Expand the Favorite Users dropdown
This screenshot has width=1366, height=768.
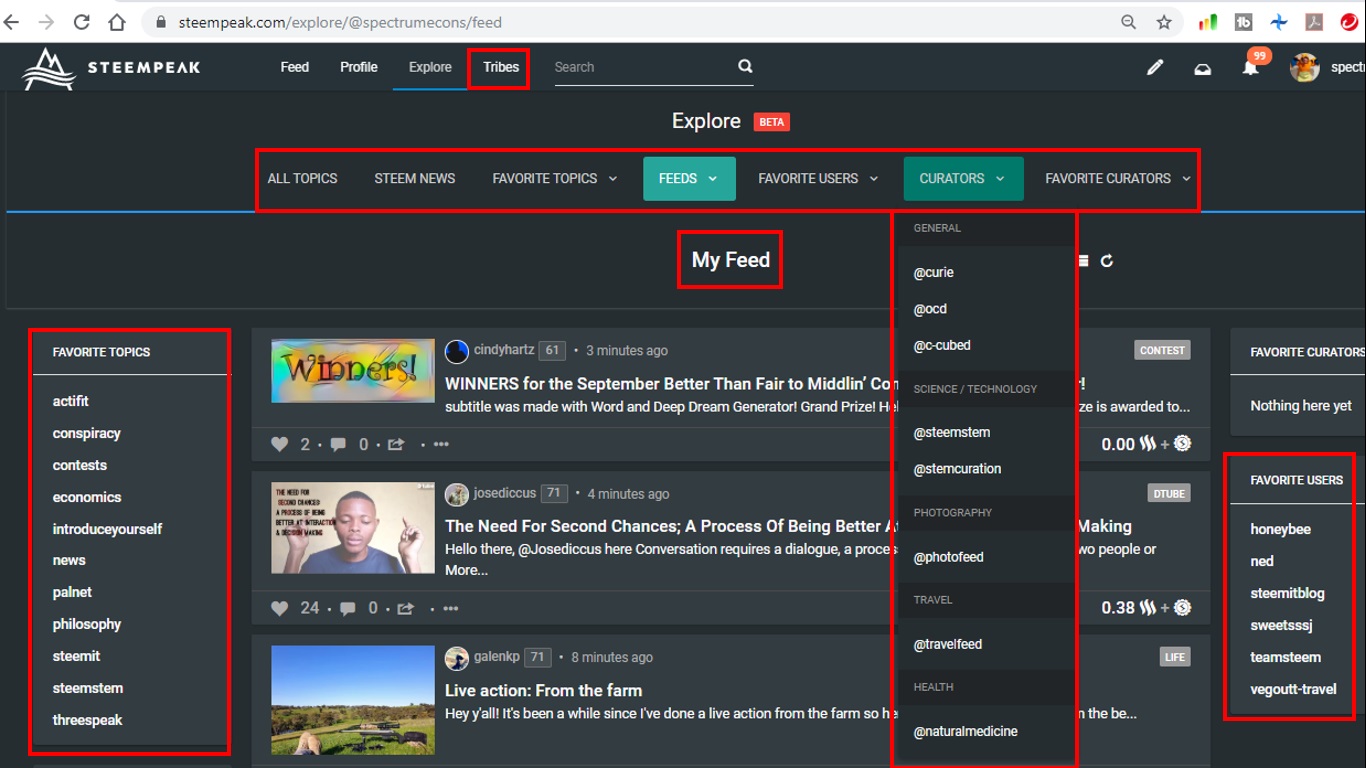tap(818, 179)
